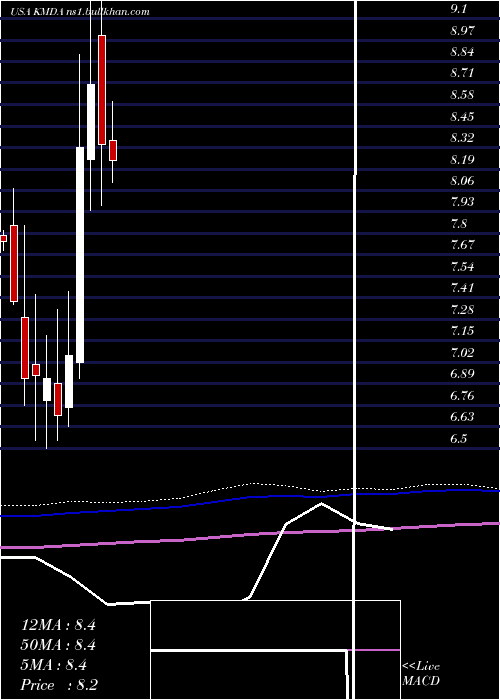Viewport: 500px width, 700px height.
Task: Click the 8.45 price axis label
Action: [x=462, y=117]
